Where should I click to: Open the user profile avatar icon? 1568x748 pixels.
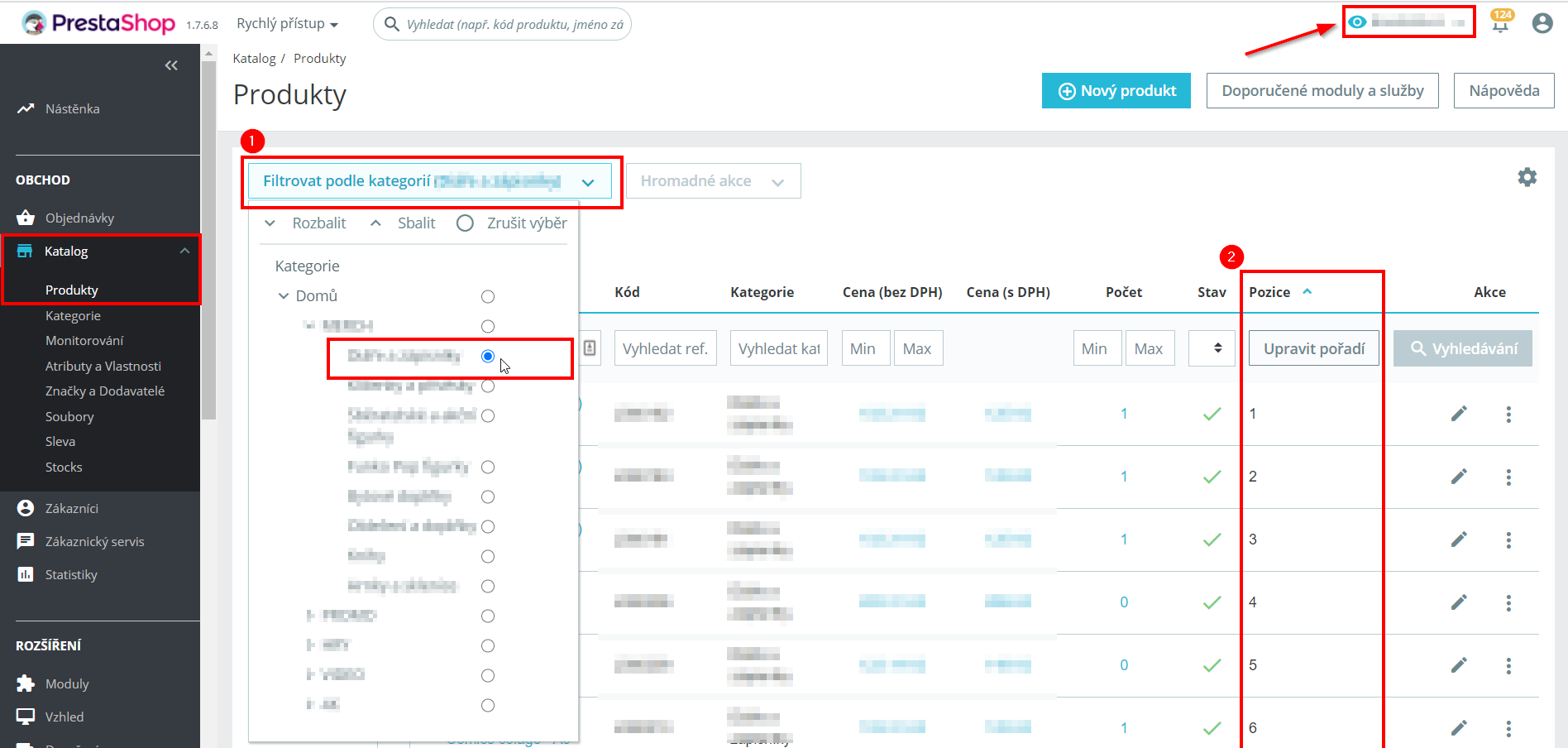tap(1542, 23)
